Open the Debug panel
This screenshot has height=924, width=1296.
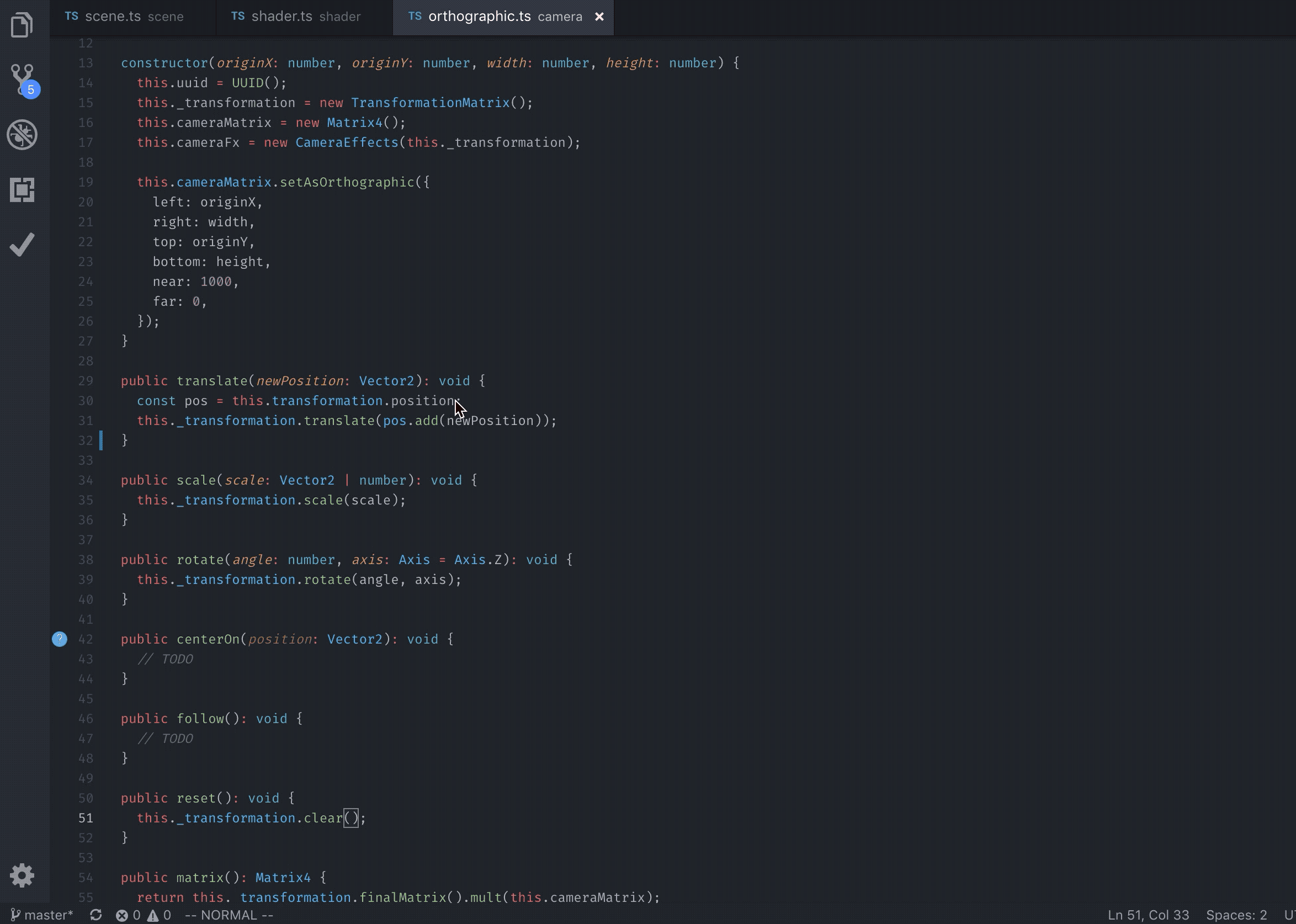click(x=22, y=135)
